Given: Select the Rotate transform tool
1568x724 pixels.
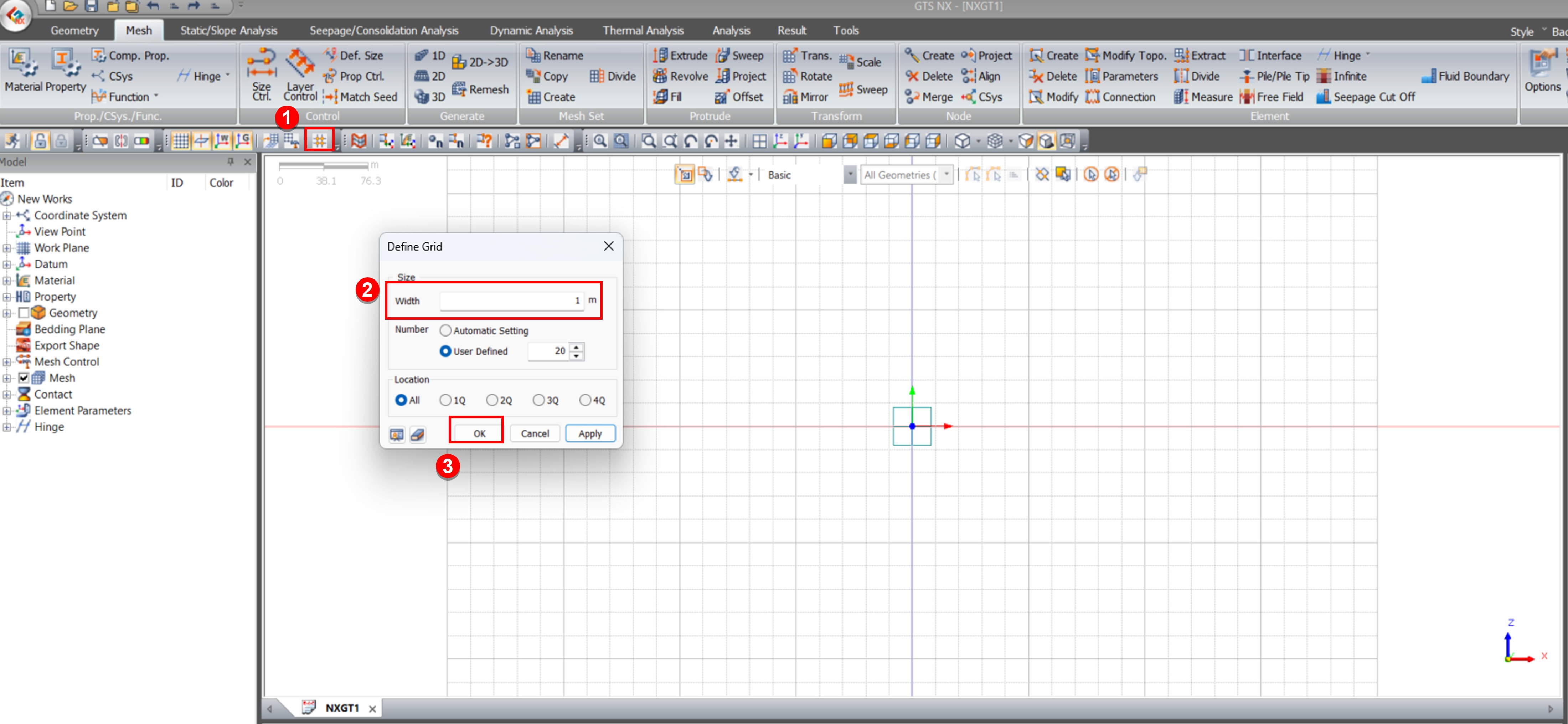Looking at the screenshot, I should [808, 76].
